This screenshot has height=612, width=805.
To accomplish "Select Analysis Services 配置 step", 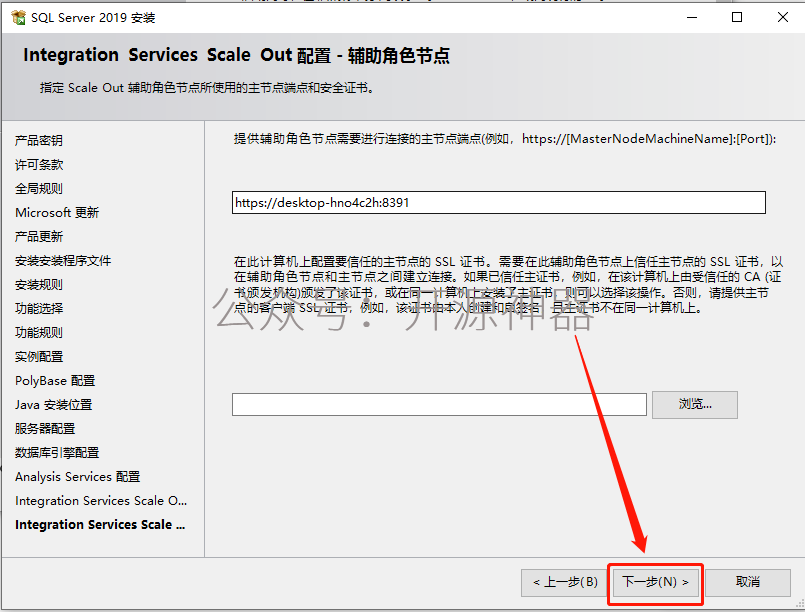I will [78, 477].
